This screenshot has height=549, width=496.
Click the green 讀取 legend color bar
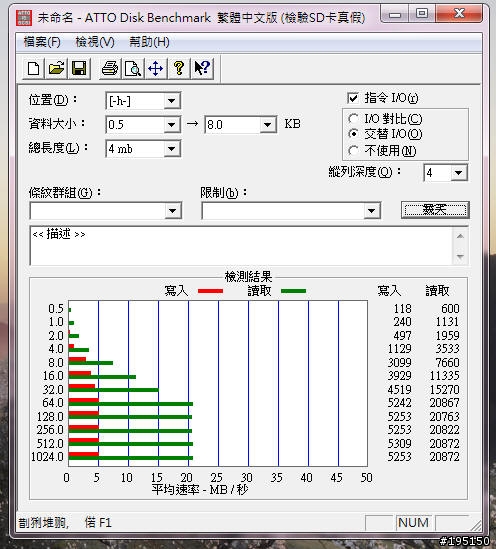(x=293, y=291)
